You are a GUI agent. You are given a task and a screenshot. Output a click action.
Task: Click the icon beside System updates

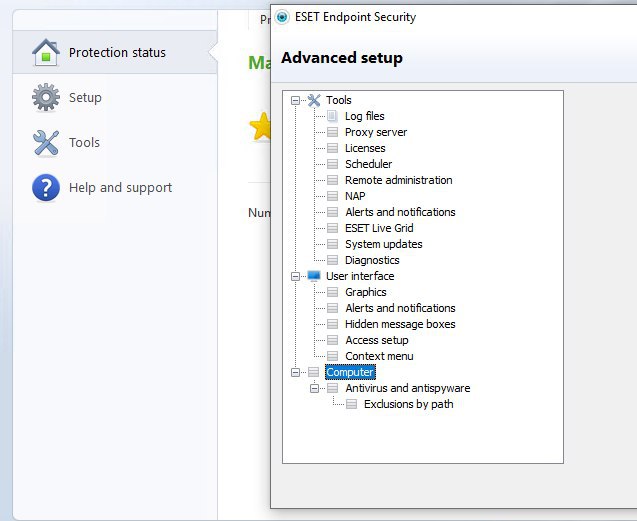(x=332, y=244)
